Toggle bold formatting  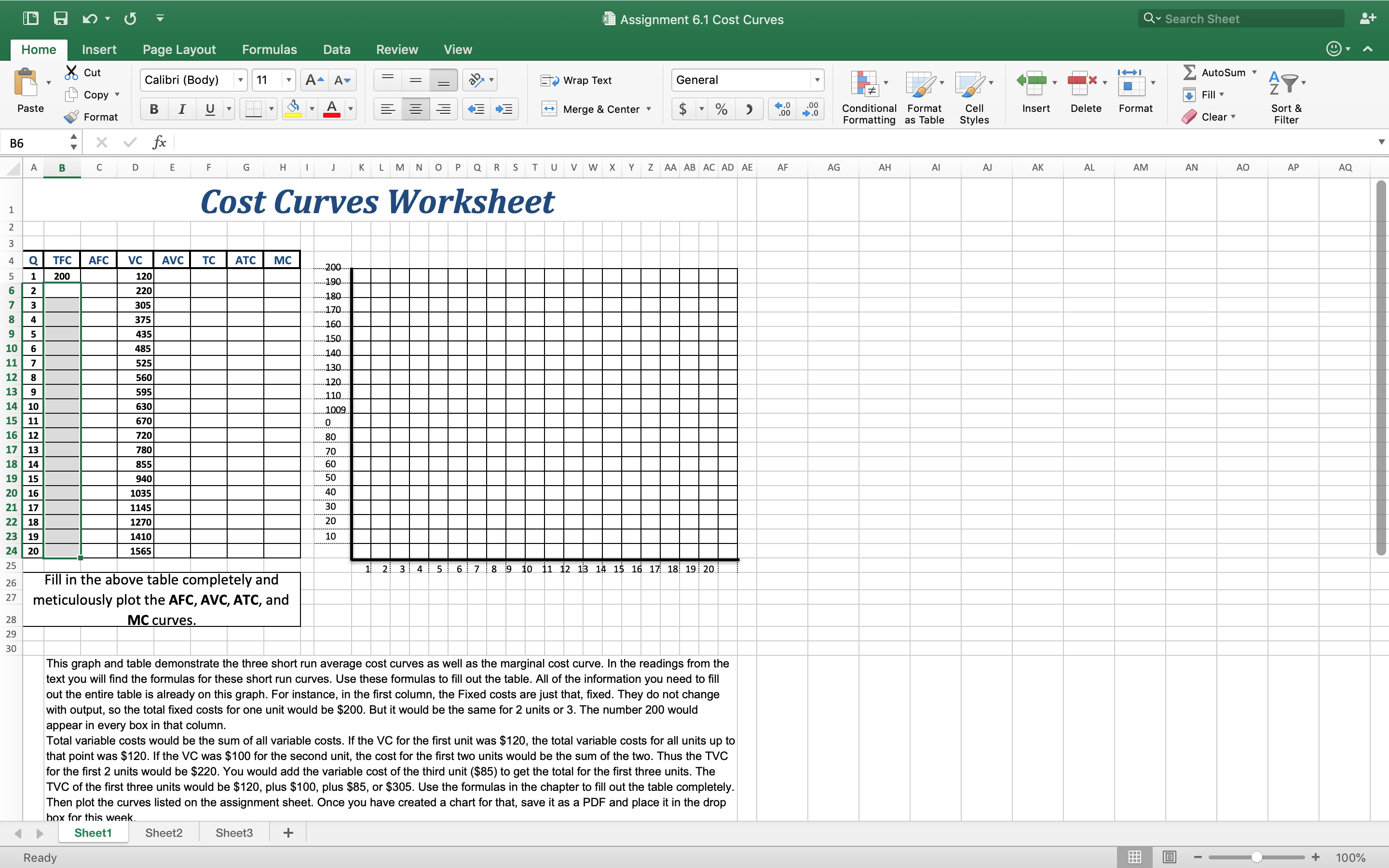click(153, 108)
